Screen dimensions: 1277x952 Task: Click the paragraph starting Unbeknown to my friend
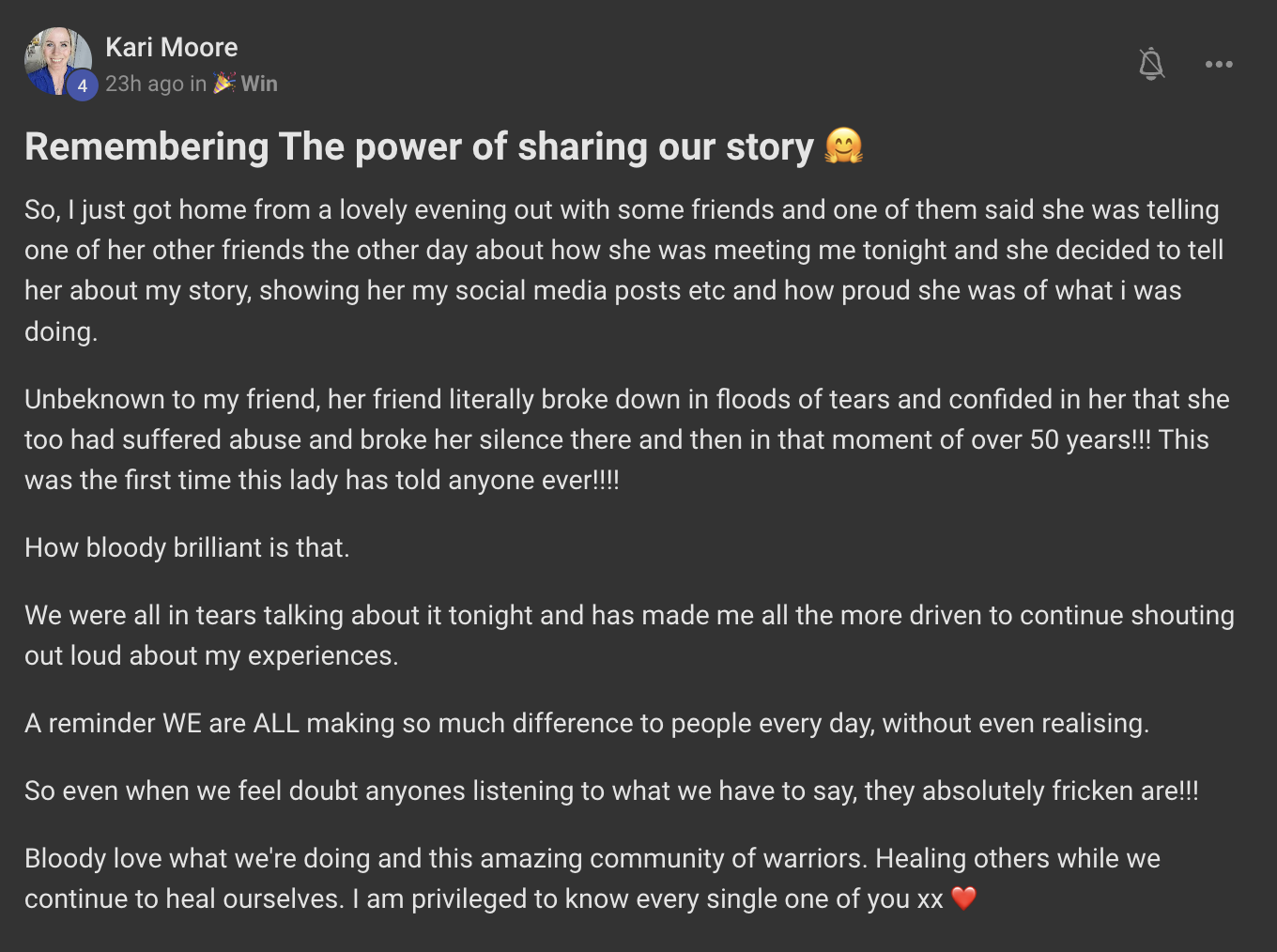click(627, 439)
